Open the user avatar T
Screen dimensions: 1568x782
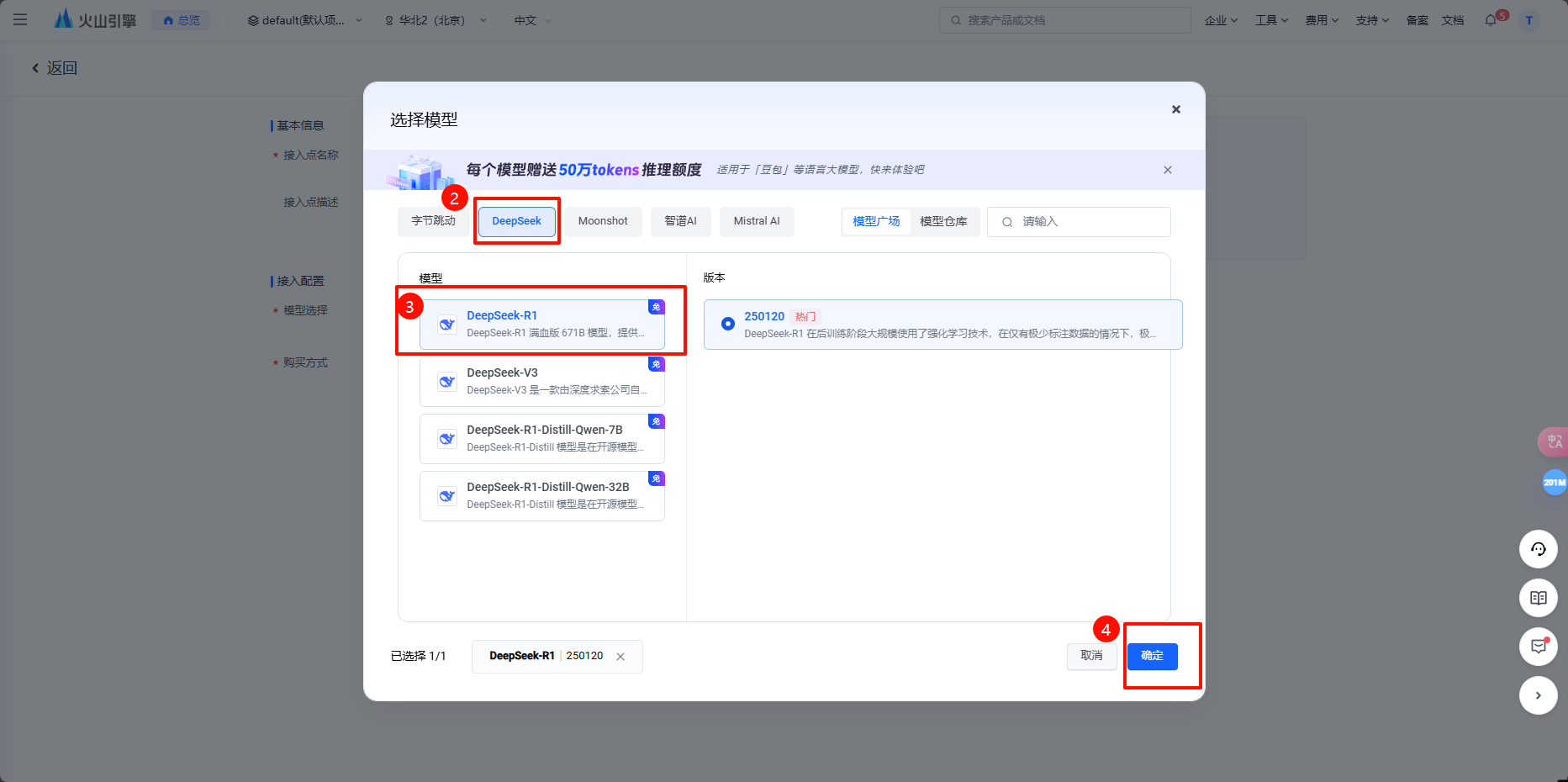pos(1529,20)
